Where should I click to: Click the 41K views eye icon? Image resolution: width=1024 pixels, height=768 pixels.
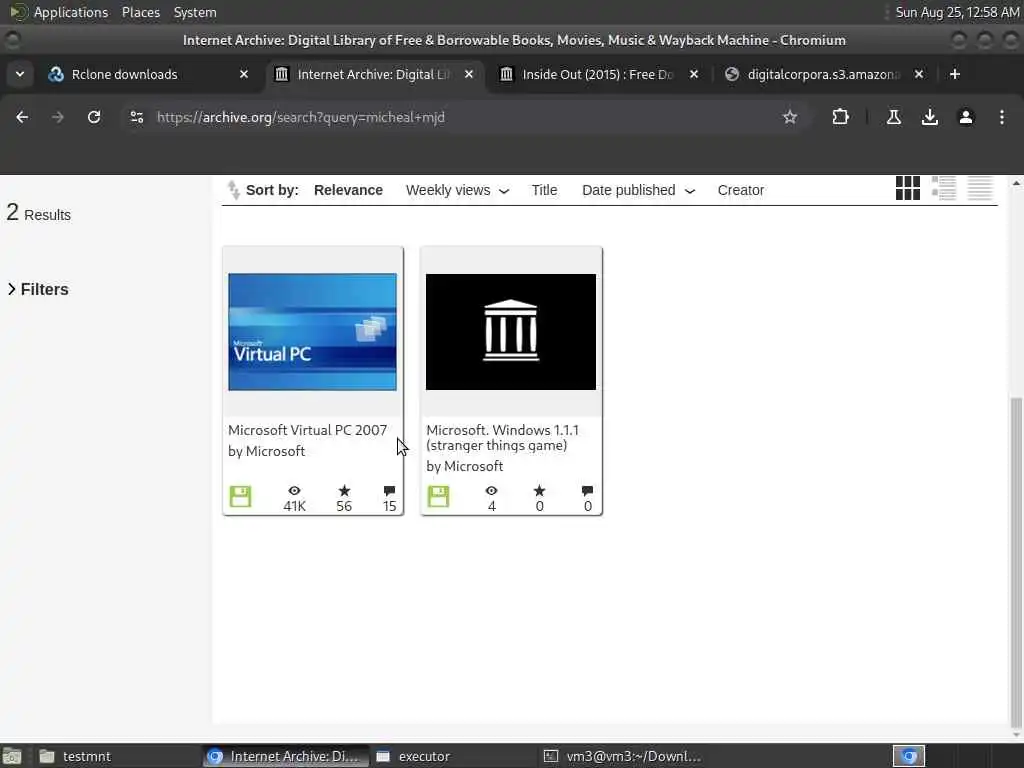(x=295, y=490)
